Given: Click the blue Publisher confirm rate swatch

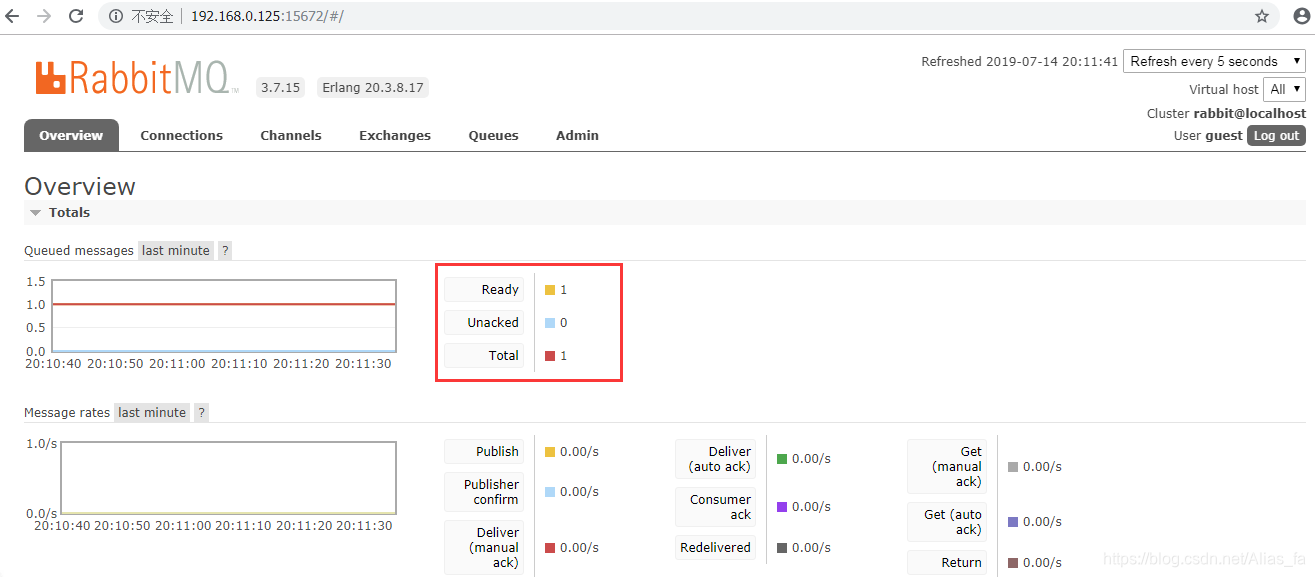Looking at the screenshot, I should pos(550,492).
